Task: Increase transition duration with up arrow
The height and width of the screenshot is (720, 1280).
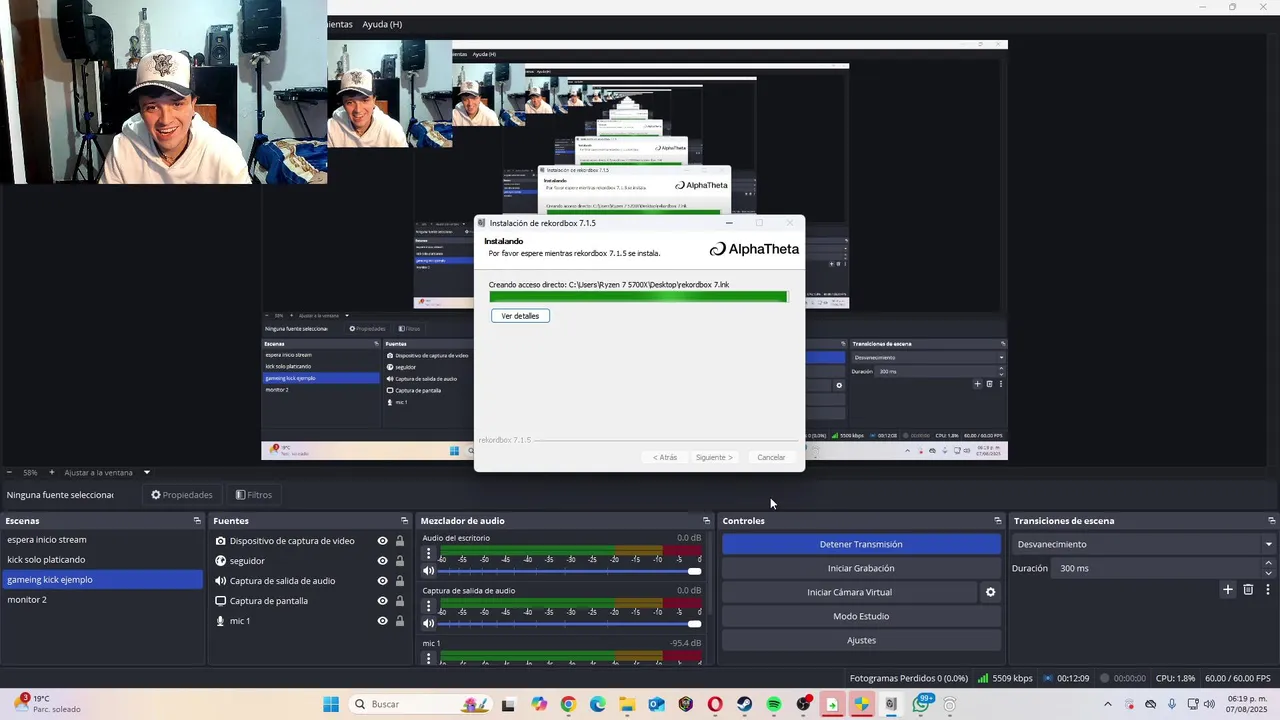Action: 1269,563
